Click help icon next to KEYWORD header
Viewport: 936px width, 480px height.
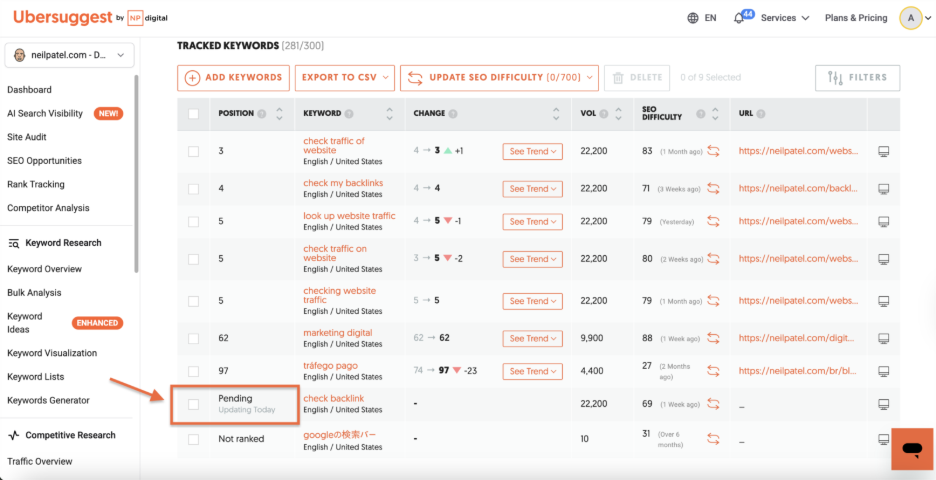(349, 113)
